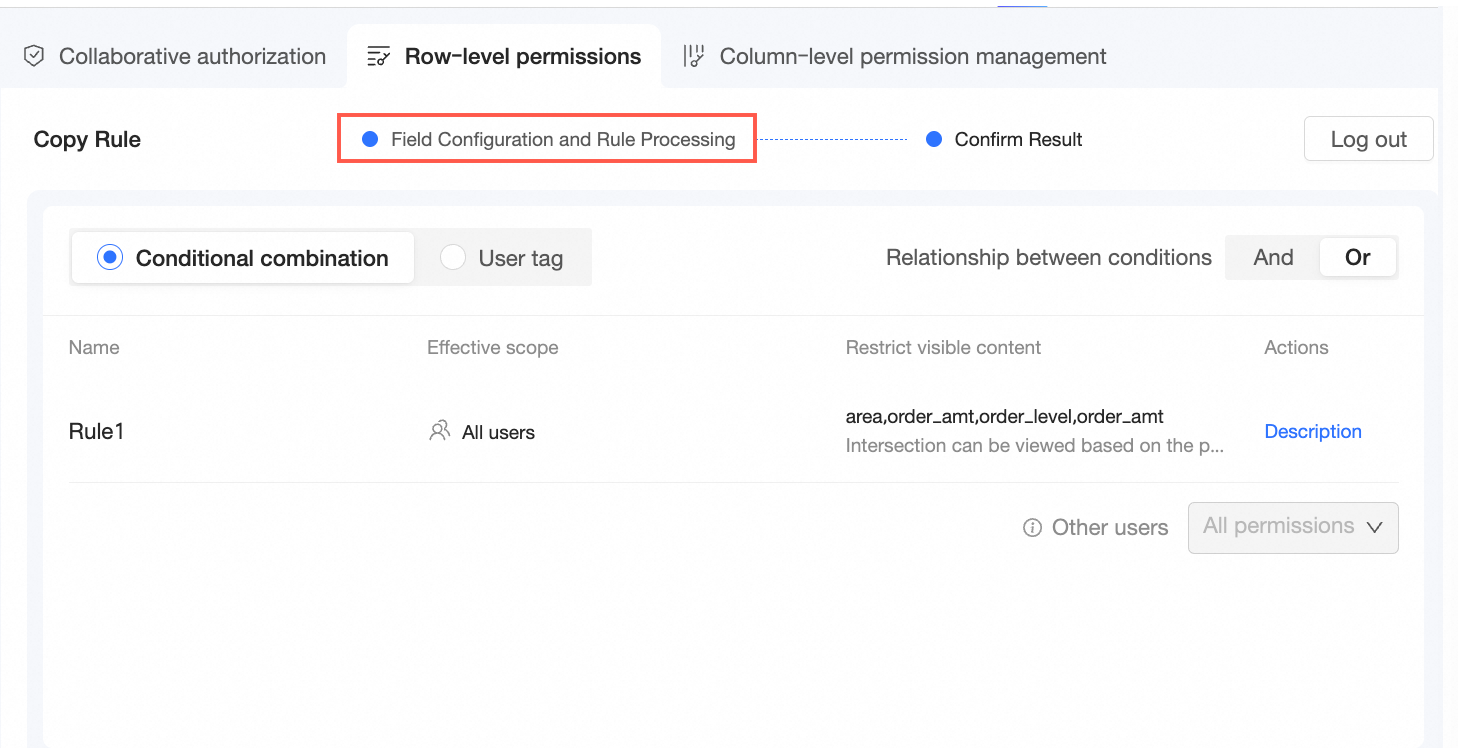The height and width of the screenshot is (748, 1458).
Task: Go to the Confirm Result step
Action: click(1018, 140)
